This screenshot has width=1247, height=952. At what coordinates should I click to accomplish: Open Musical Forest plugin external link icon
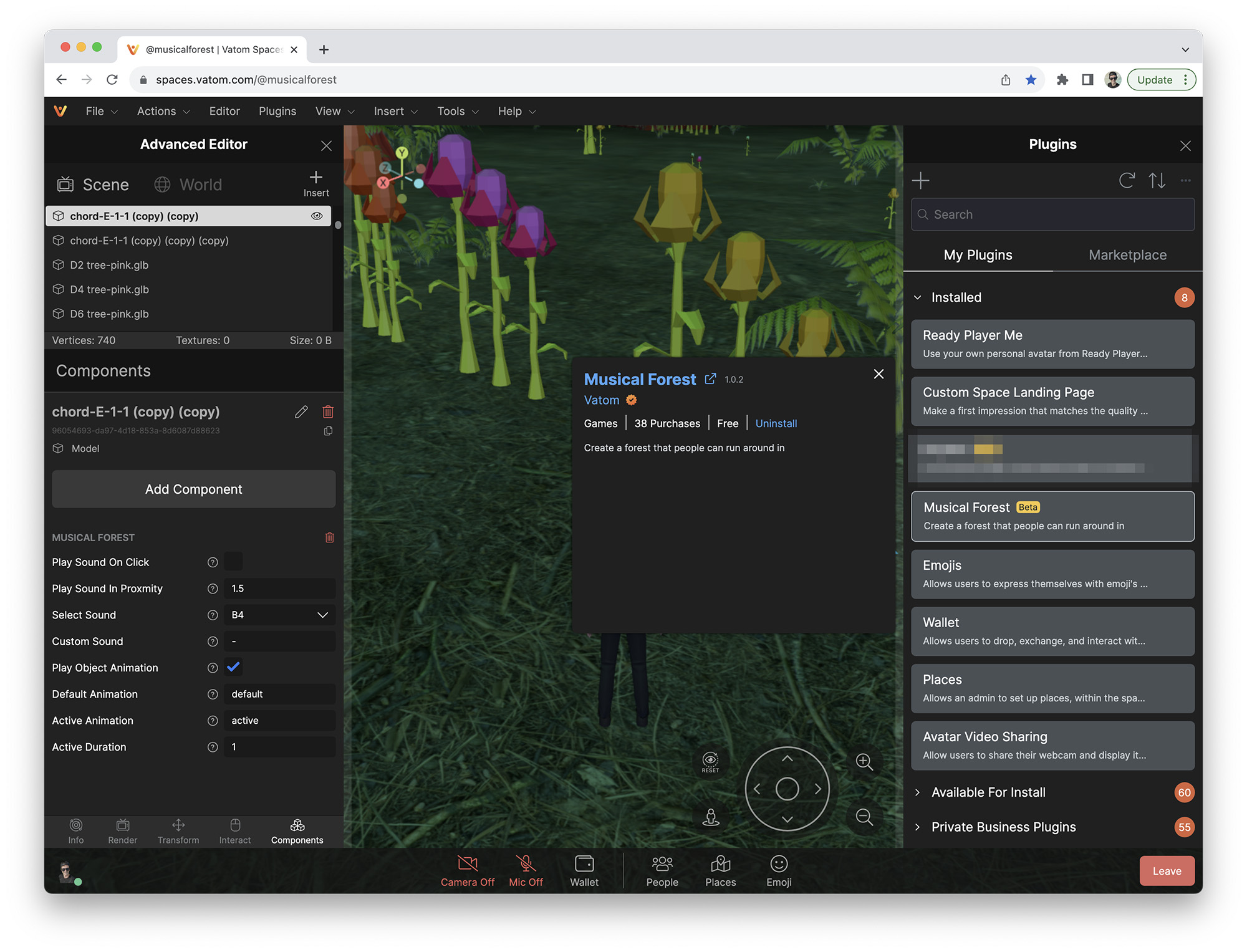[710, 379]
